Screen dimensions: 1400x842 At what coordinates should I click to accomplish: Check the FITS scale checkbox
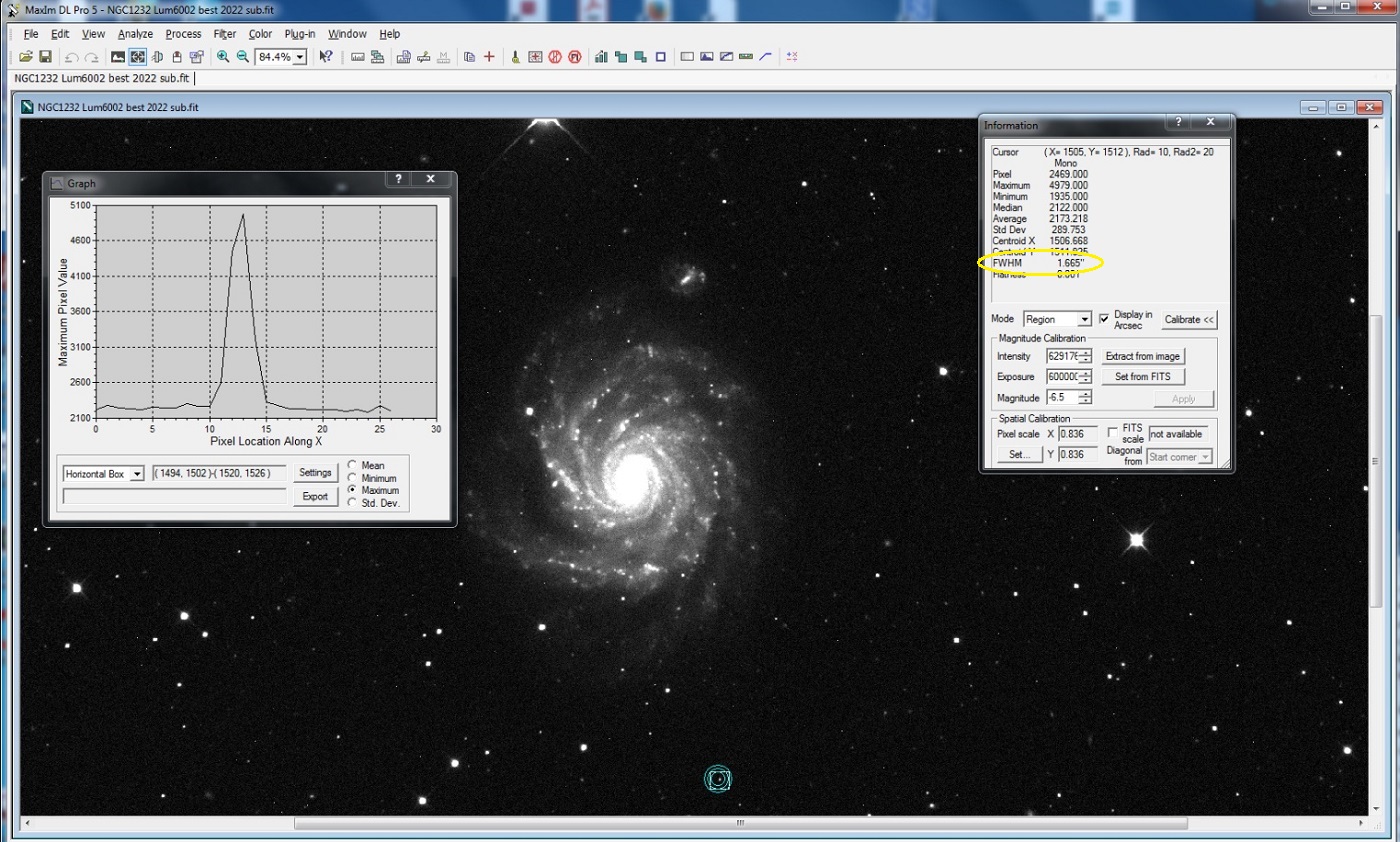click(1114, 432)
